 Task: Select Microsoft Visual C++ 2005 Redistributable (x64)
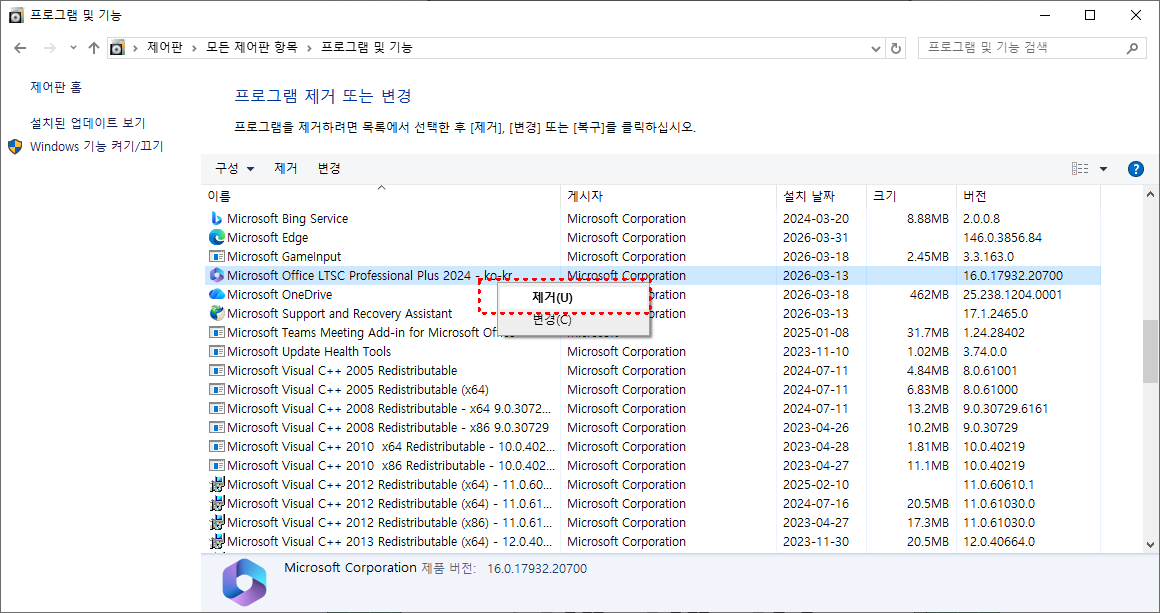coord(358,390)
